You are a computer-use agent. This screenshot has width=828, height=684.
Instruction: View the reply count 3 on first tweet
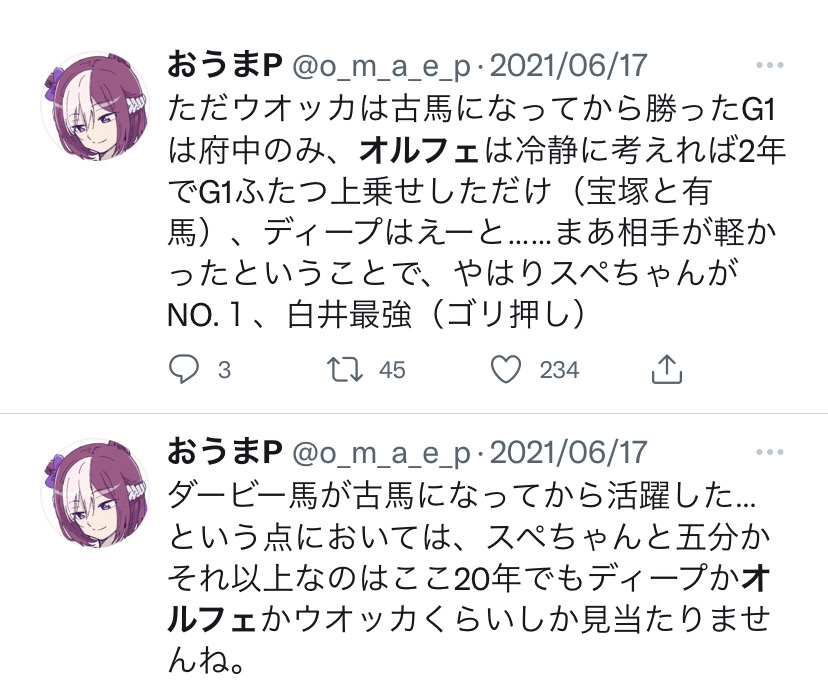224,370
